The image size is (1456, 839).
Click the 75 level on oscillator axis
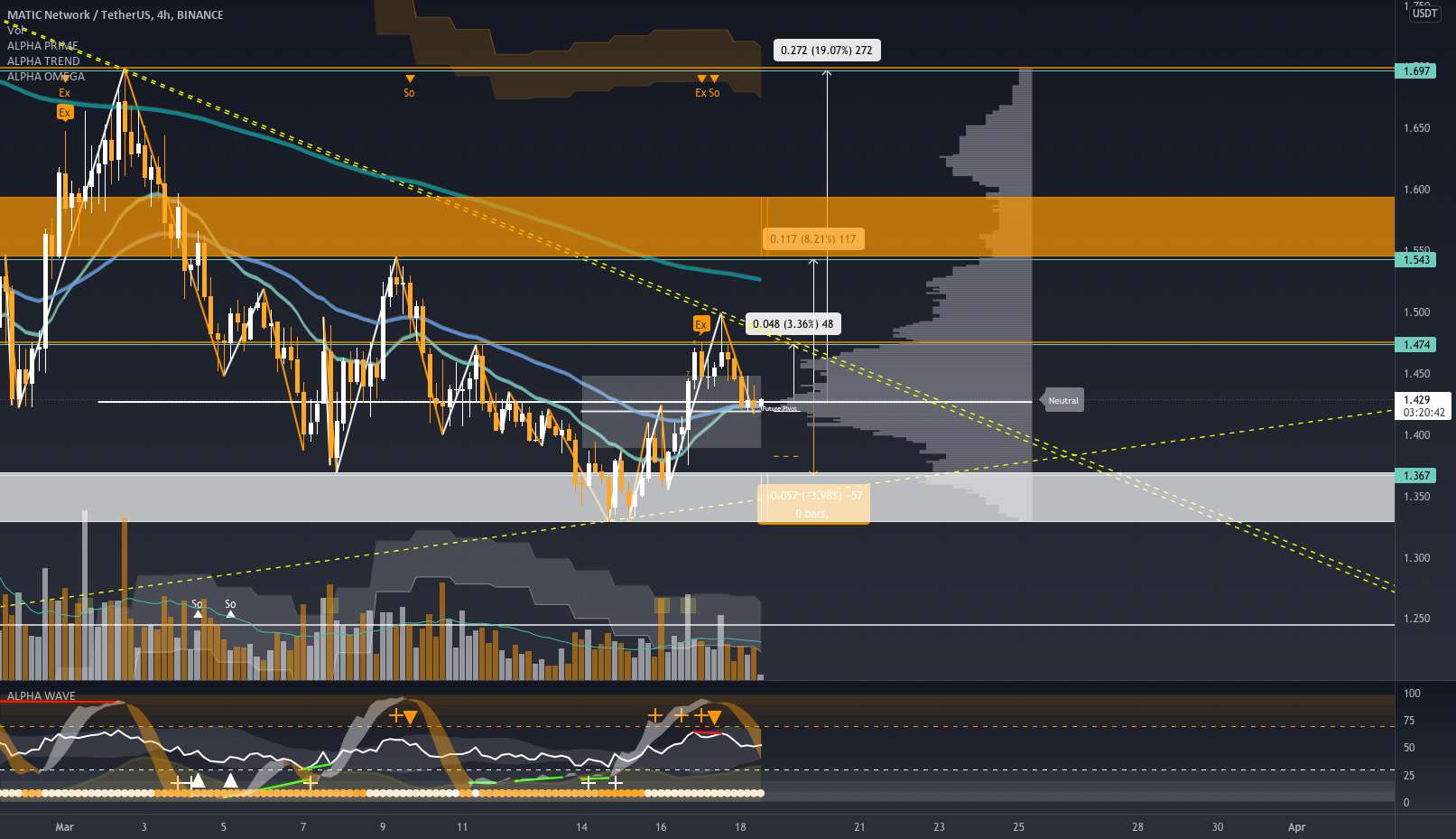(1409, 721)
